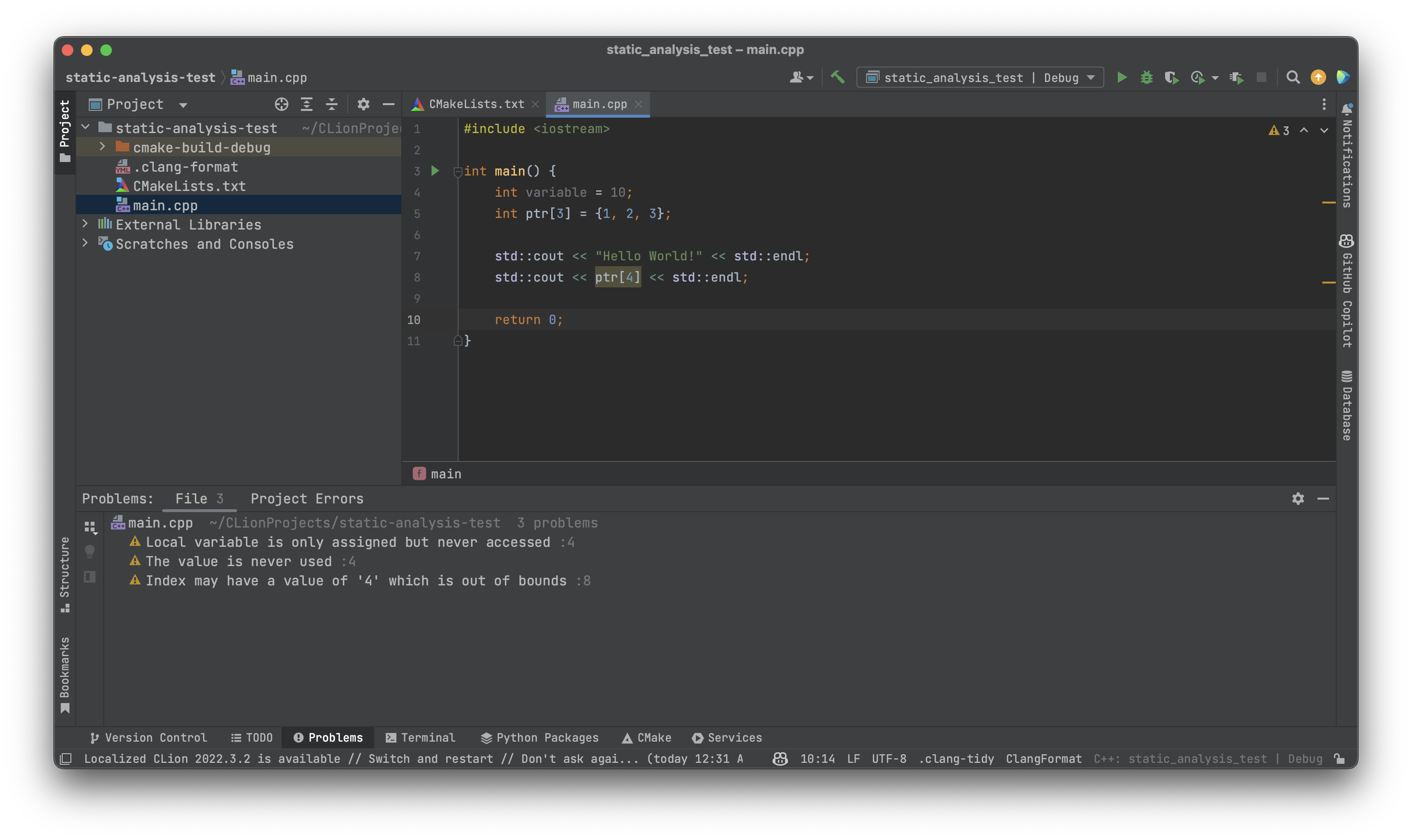Image resolution: width=1412 pixels, height=840 pixels.
Task: Start debugging with the bug icon
Action: [x=1146, y=78]
